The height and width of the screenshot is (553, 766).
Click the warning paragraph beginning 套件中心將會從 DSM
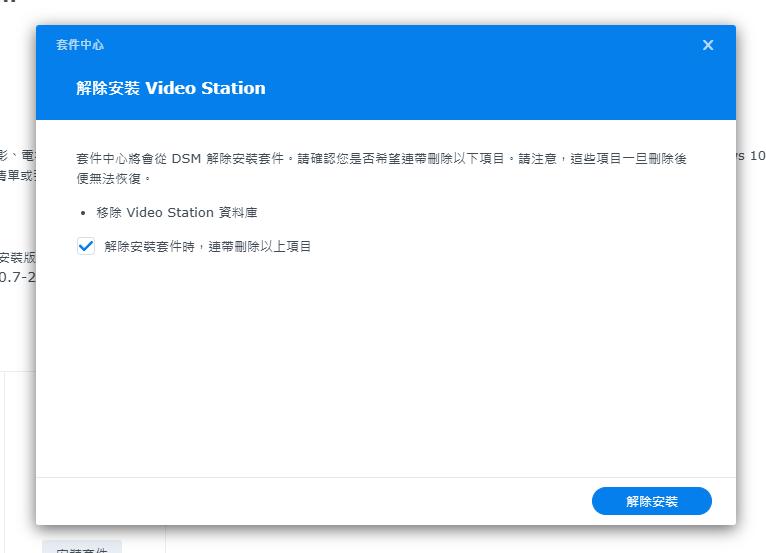pyautogui.click(x=382, y=168)
